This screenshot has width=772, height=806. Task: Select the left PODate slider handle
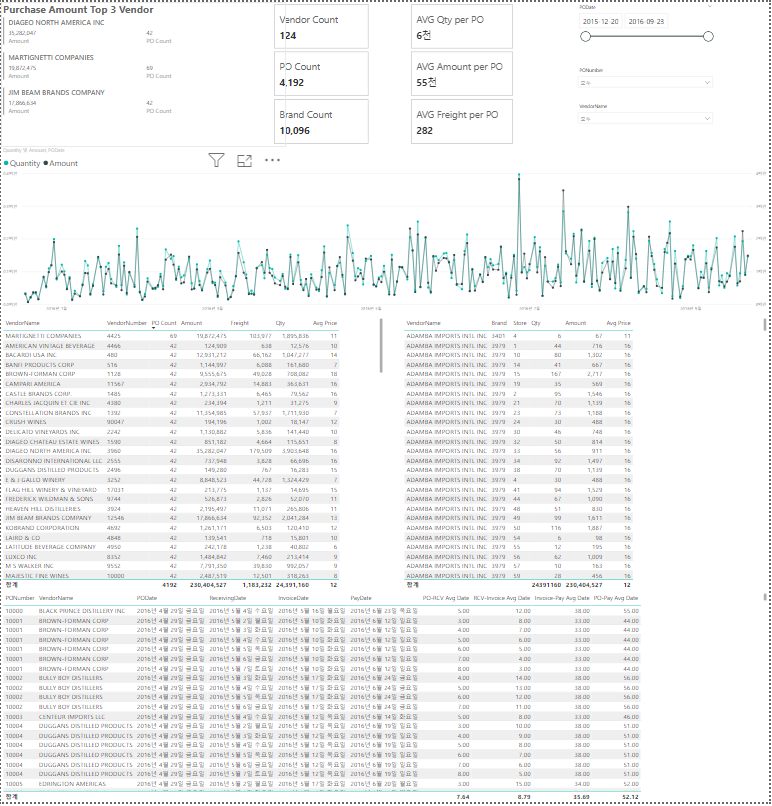pos(585,36)
